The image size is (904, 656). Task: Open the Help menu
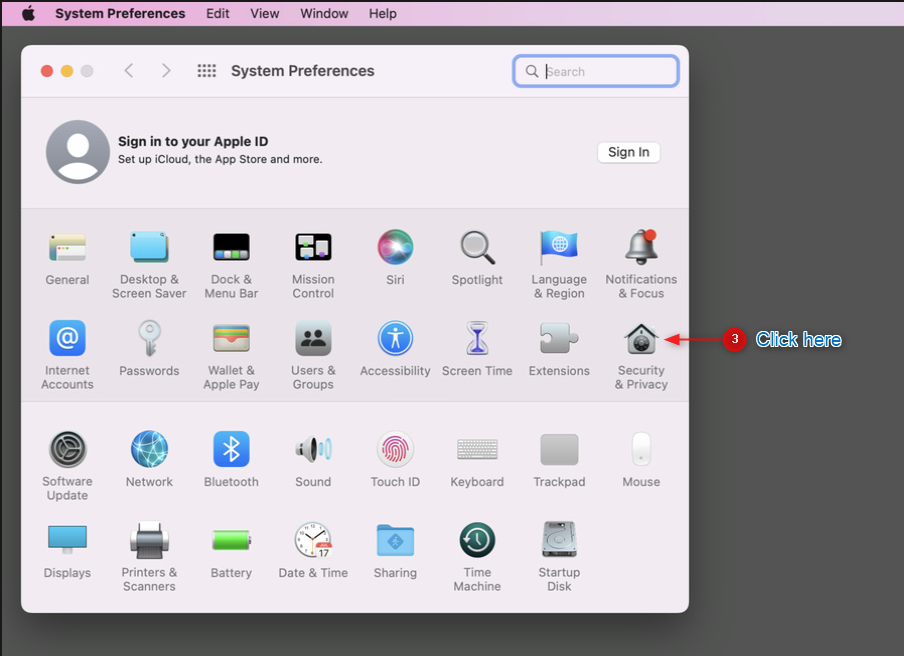pos(383,13)
